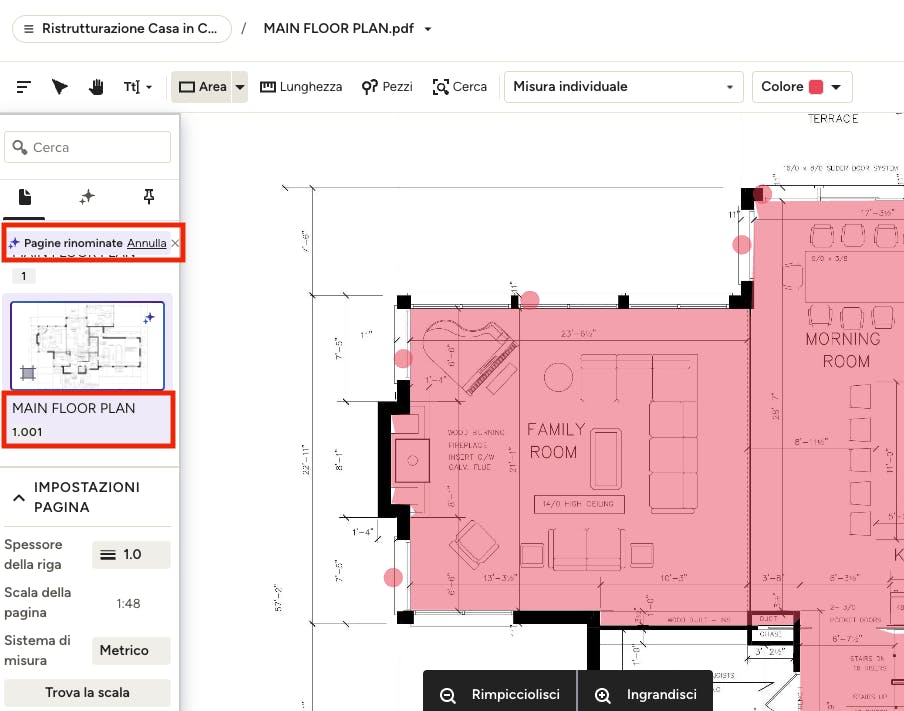Open the MAIN FLOOR PLAN.pdf file dropdown
The height and width of the screenshot is (711, 904).
pos(428,29)
